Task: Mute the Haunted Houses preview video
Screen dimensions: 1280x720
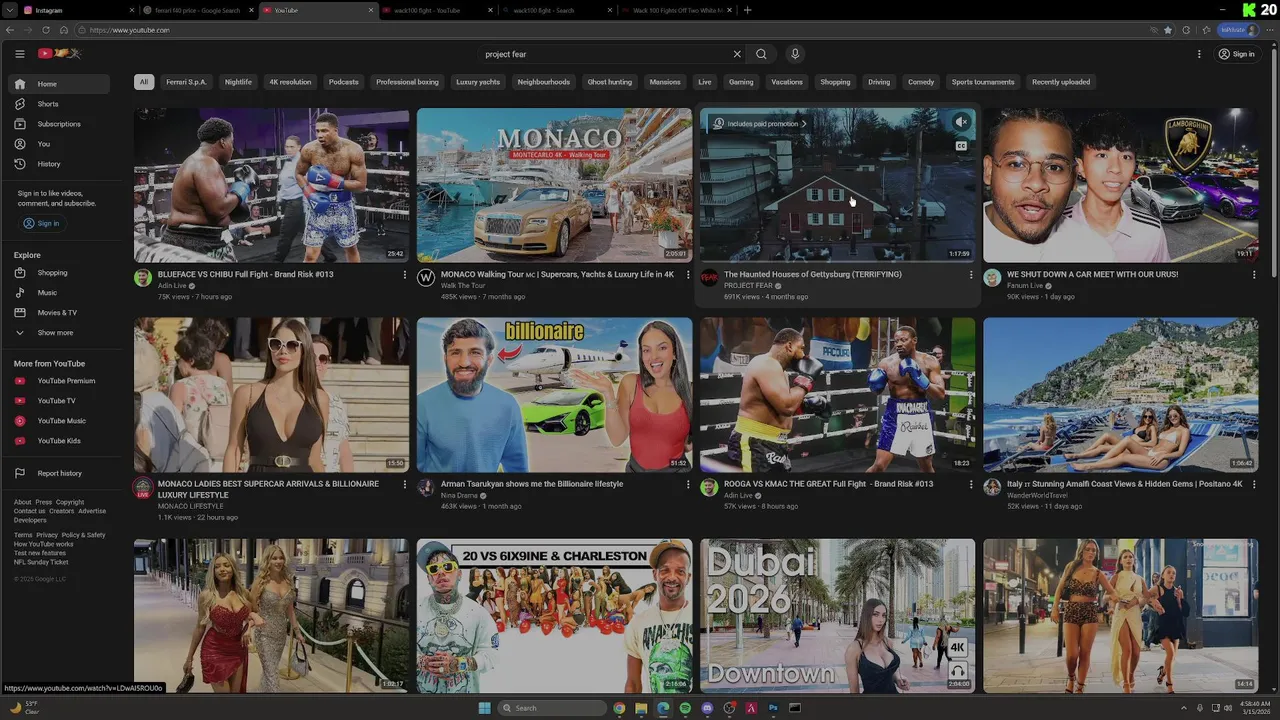Action: coord(961,122)
